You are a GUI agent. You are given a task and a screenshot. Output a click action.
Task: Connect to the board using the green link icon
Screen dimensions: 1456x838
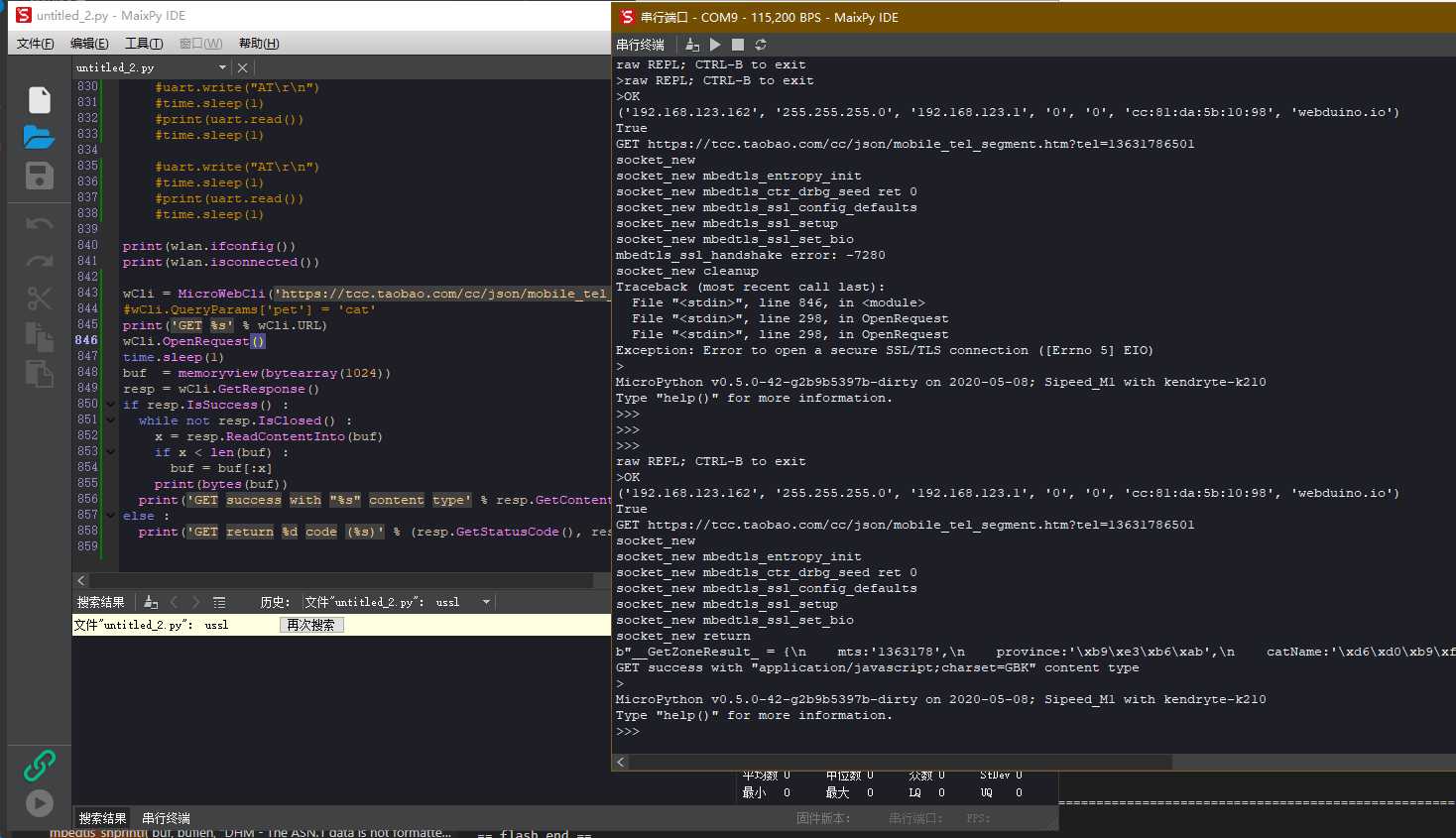coord(40,765)
